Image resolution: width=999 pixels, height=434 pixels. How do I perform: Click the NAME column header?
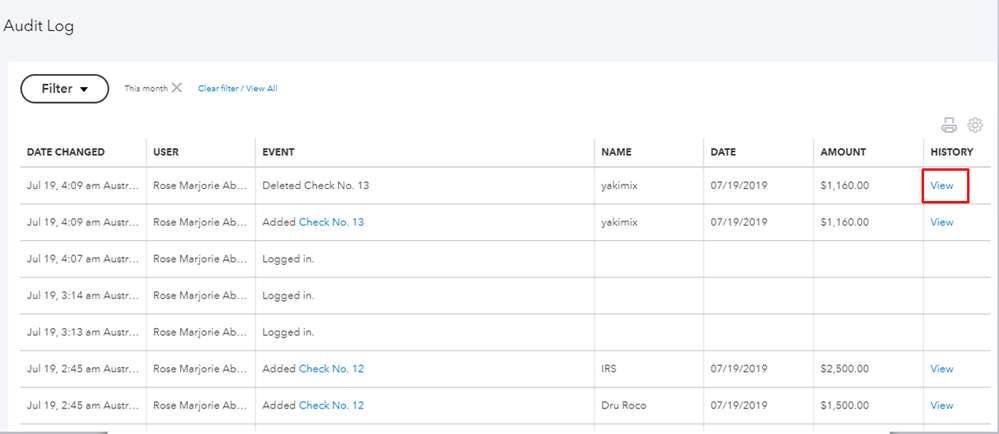[x=616, y=152]
